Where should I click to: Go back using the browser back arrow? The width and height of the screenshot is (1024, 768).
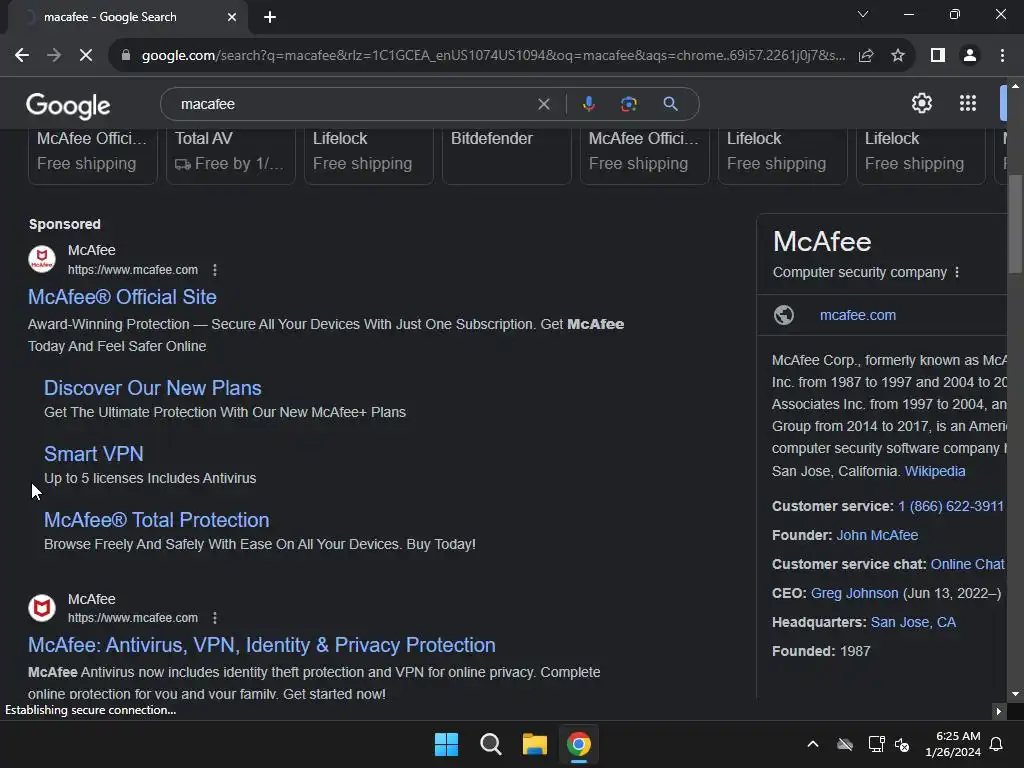(22, 56)
